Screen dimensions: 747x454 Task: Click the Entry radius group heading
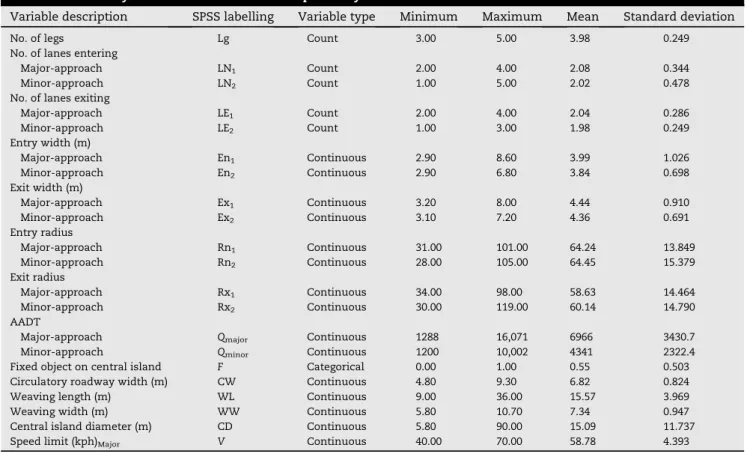click(41, 232)
